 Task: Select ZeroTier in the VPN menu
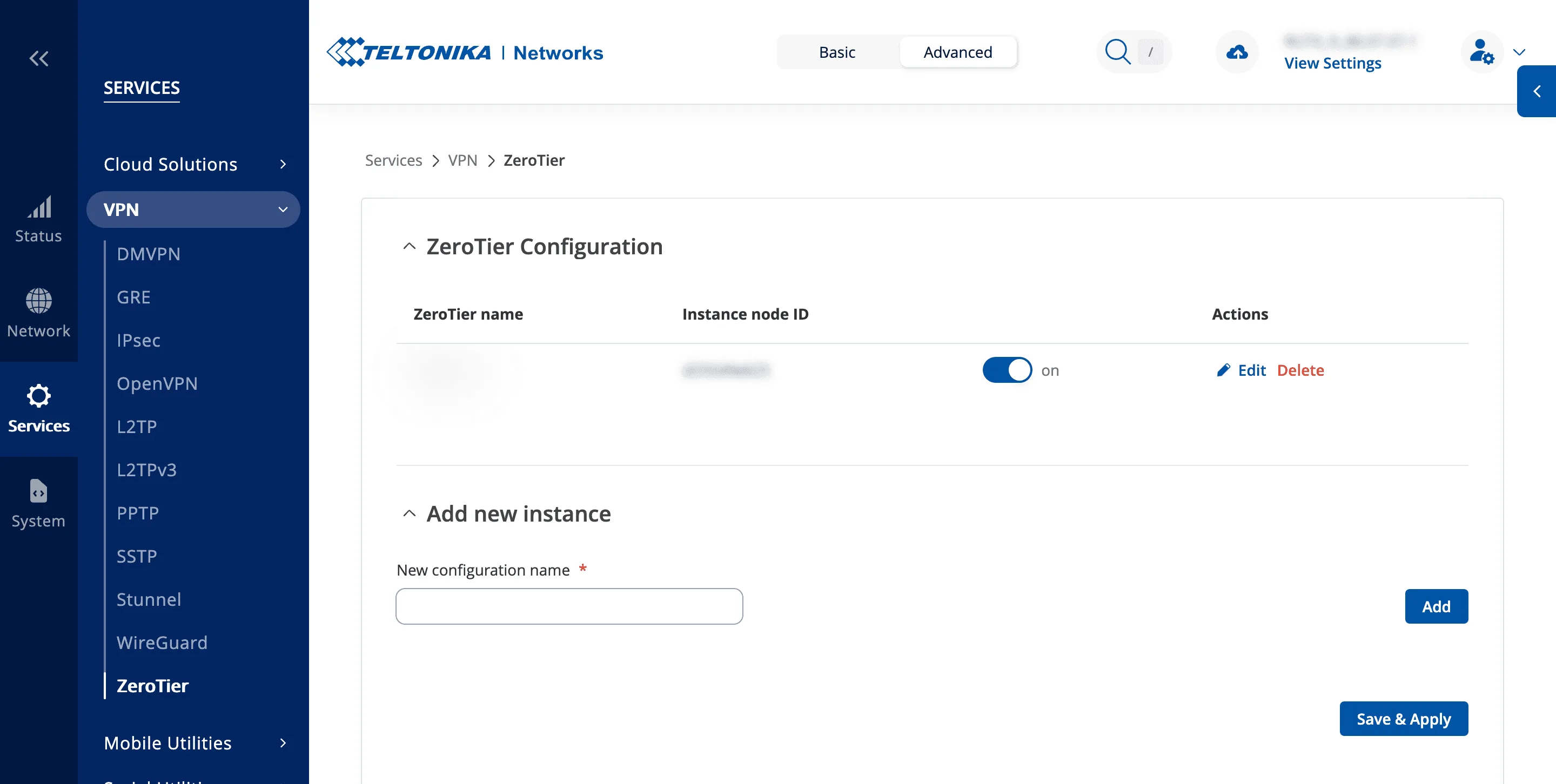152,686
